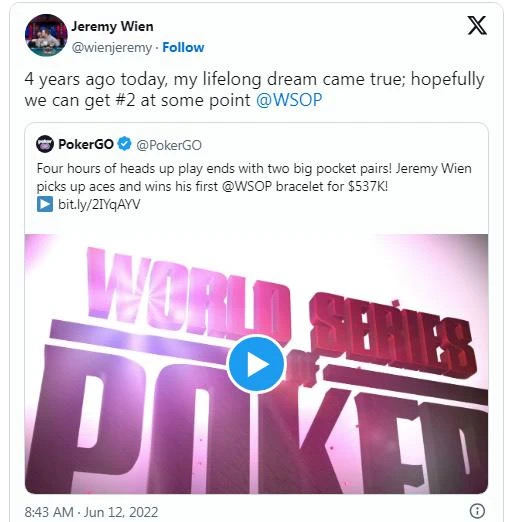Click the @wienjeremy handle
Screen dimensions: 512x522
(112, 48)
